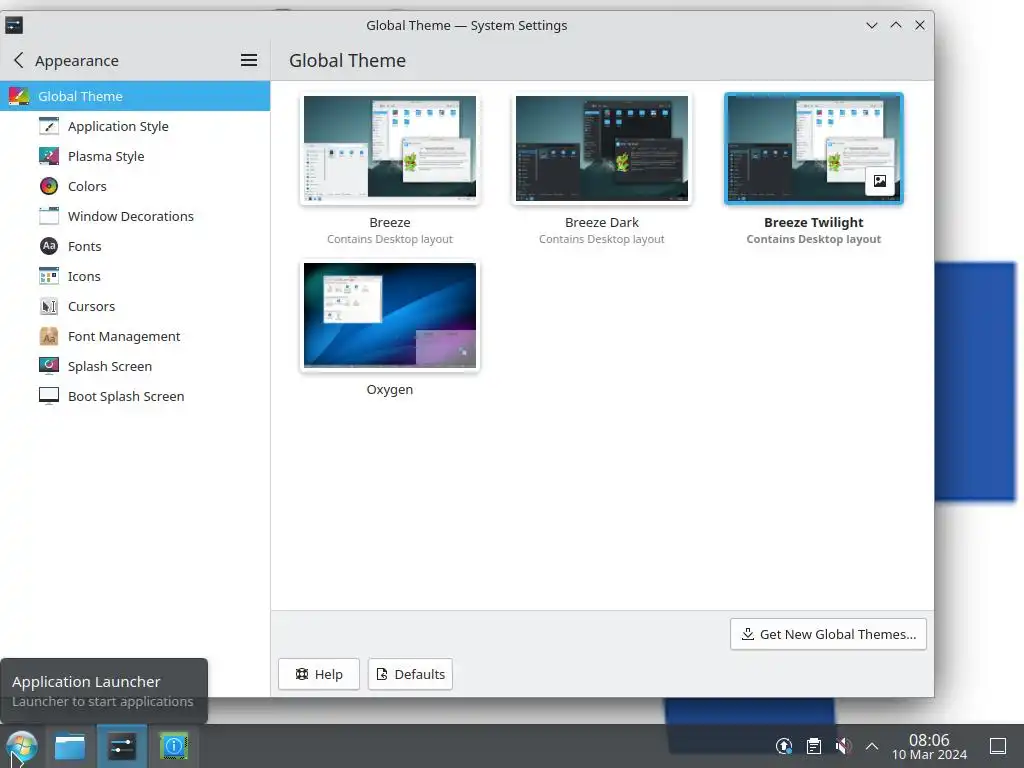The image size is (1024, 768).
Task: Click the Fonts 'Aa' icon
Action: tap(49, 246)
